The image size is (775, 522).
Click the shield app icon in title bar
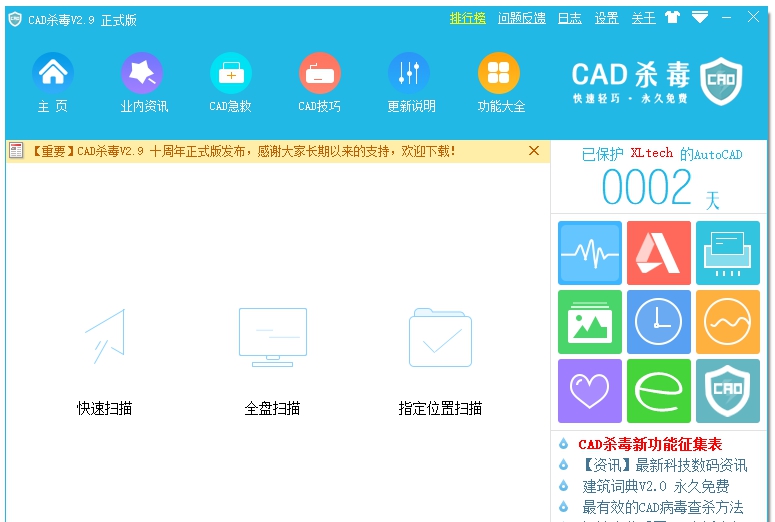coord(15,19)
